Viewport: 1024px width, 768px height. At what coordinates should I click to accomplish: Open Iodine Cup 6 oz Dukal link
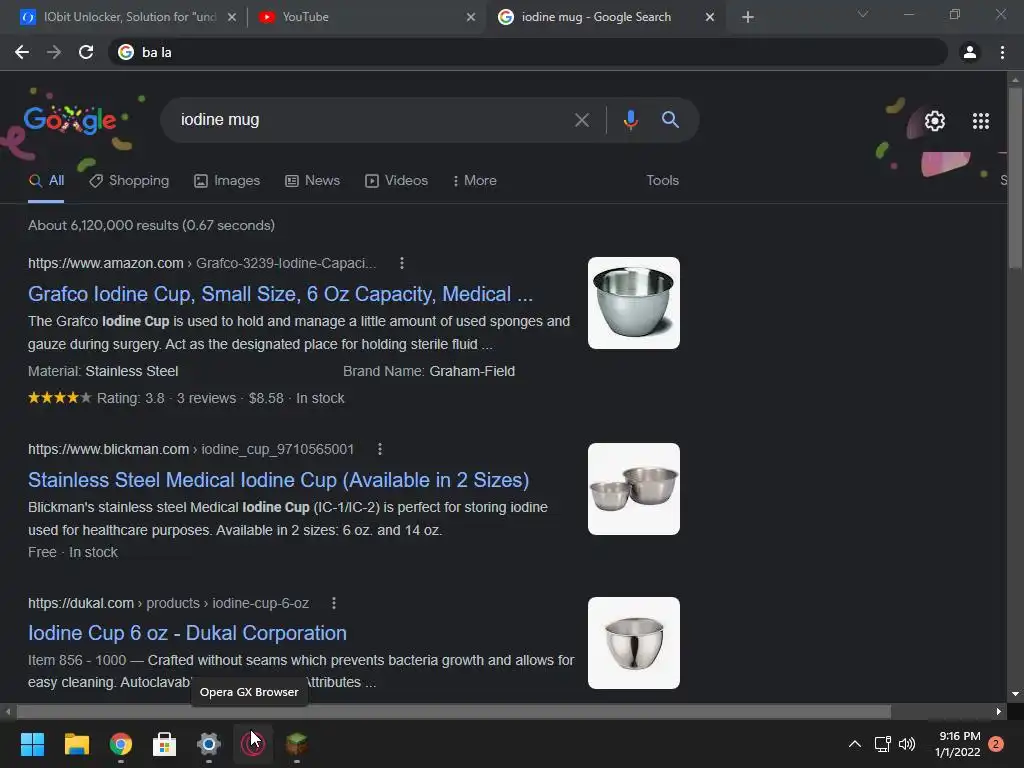(x=187, y=633)
